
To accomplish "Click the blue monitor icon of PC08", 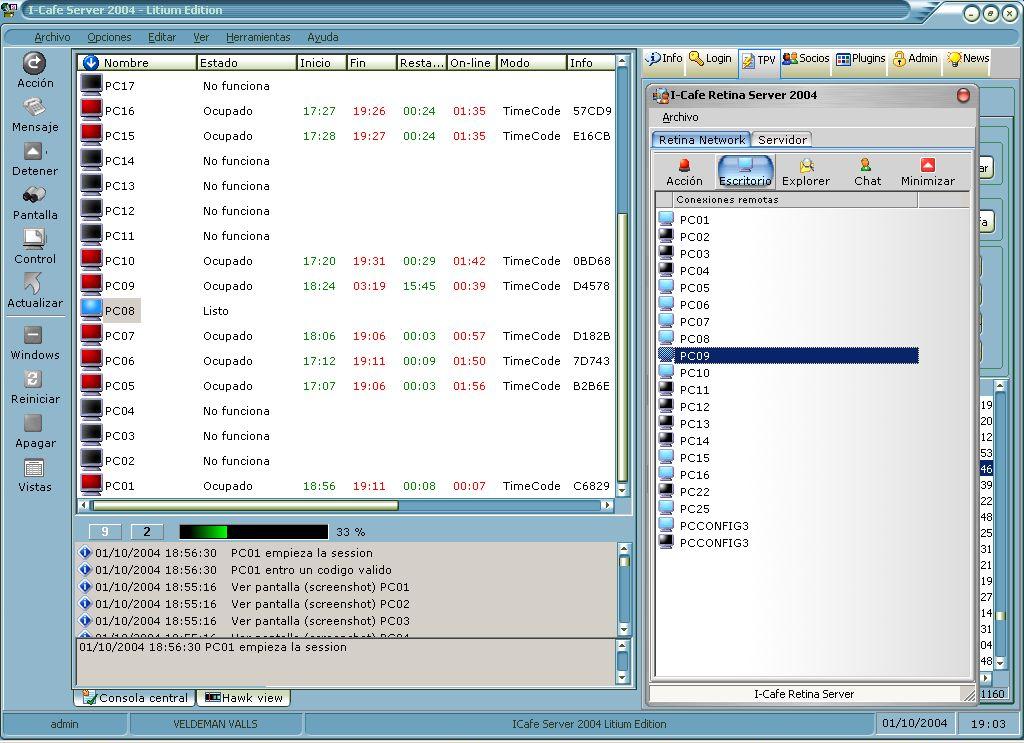I will pos(91,309).
